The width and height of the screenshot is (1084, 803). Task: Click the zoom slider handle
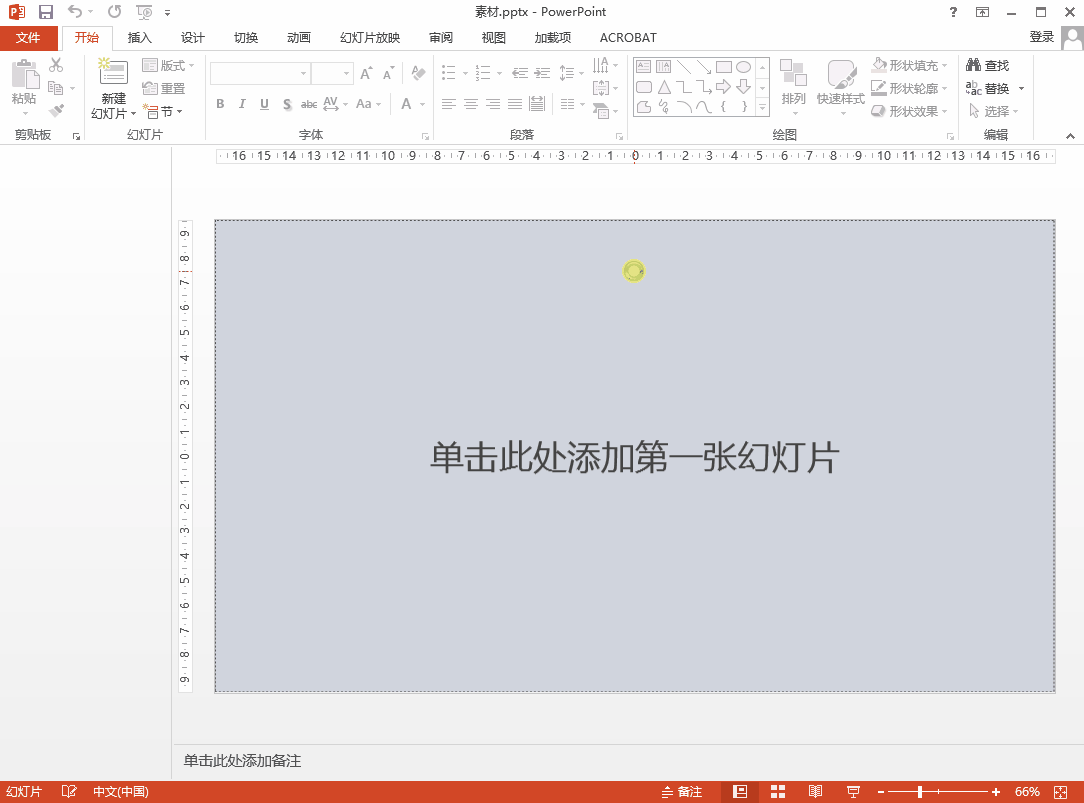[x=919, y=792]
